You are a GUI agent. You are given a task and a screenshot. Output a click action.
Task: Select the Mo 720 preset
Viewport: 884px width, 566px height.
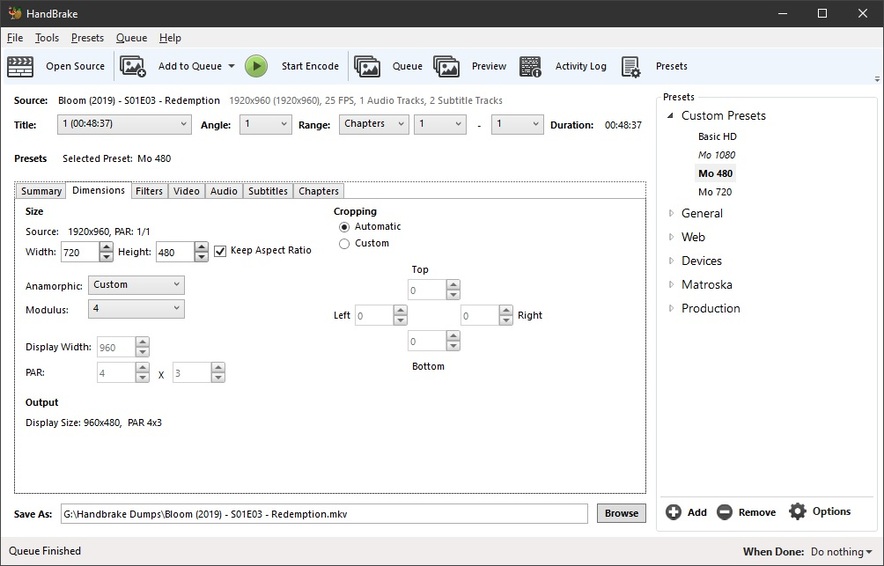715,192
